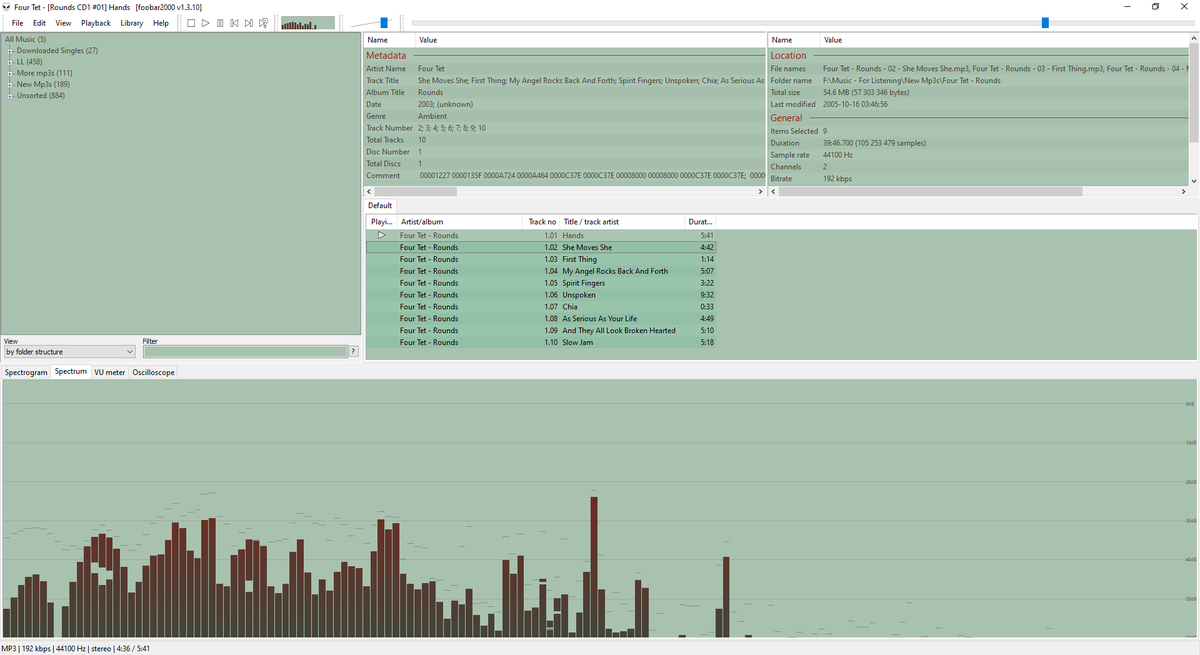Click the Sample rate value 44100 Hz
The image size is (1200, 655).
(838, 155)
